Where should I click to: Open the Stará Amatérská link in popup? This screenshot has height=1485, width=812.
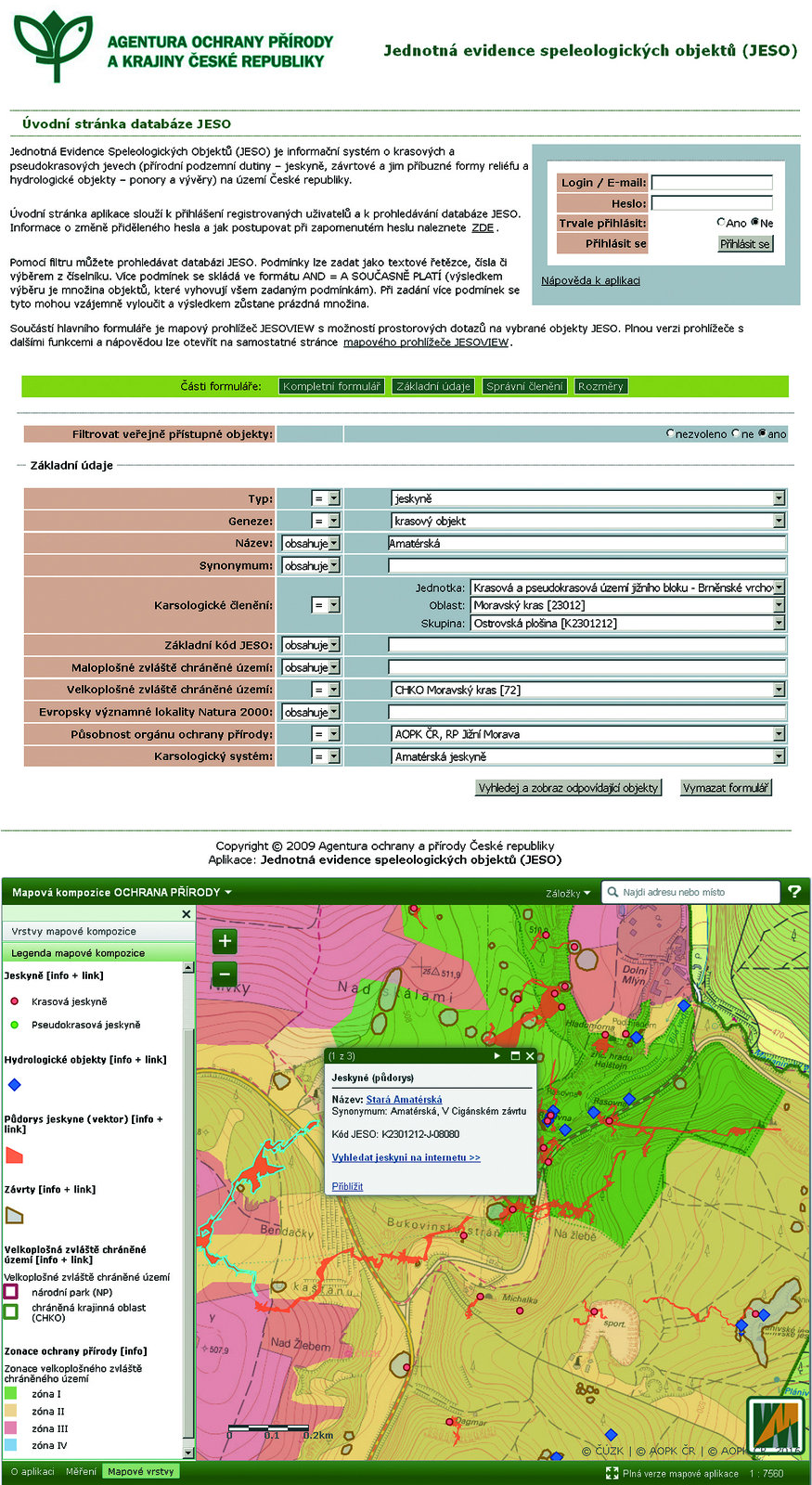[x=404, y=1099]
